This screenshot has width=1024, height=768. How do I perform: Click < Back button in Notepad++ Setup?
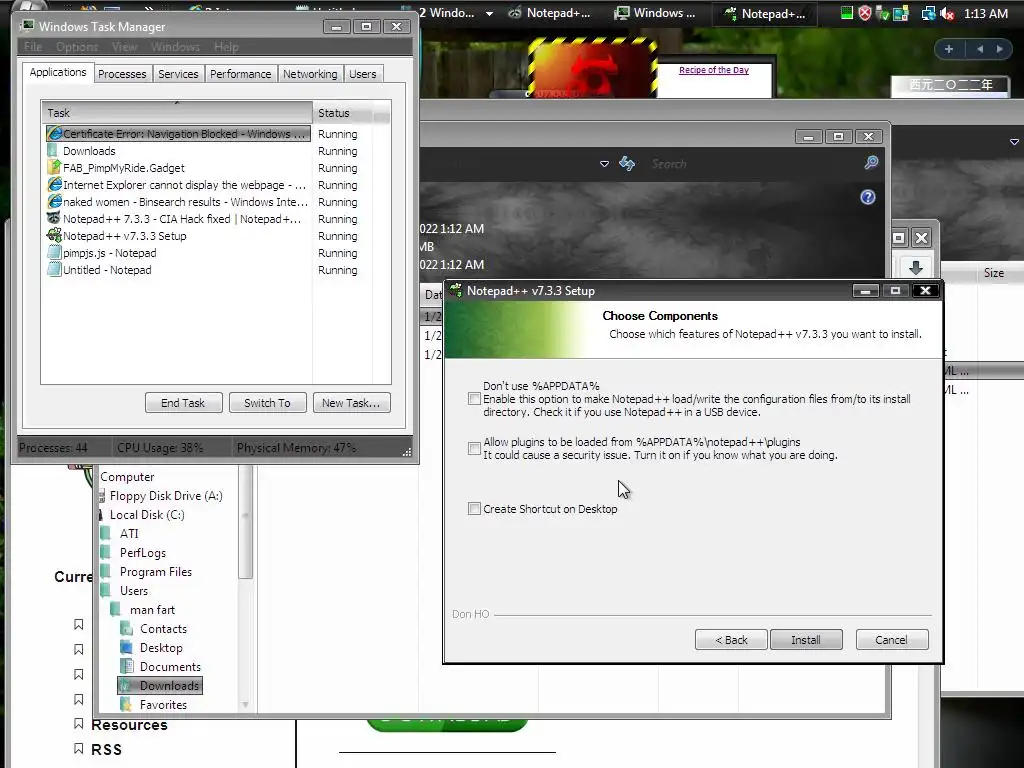(x=731, y=640)
